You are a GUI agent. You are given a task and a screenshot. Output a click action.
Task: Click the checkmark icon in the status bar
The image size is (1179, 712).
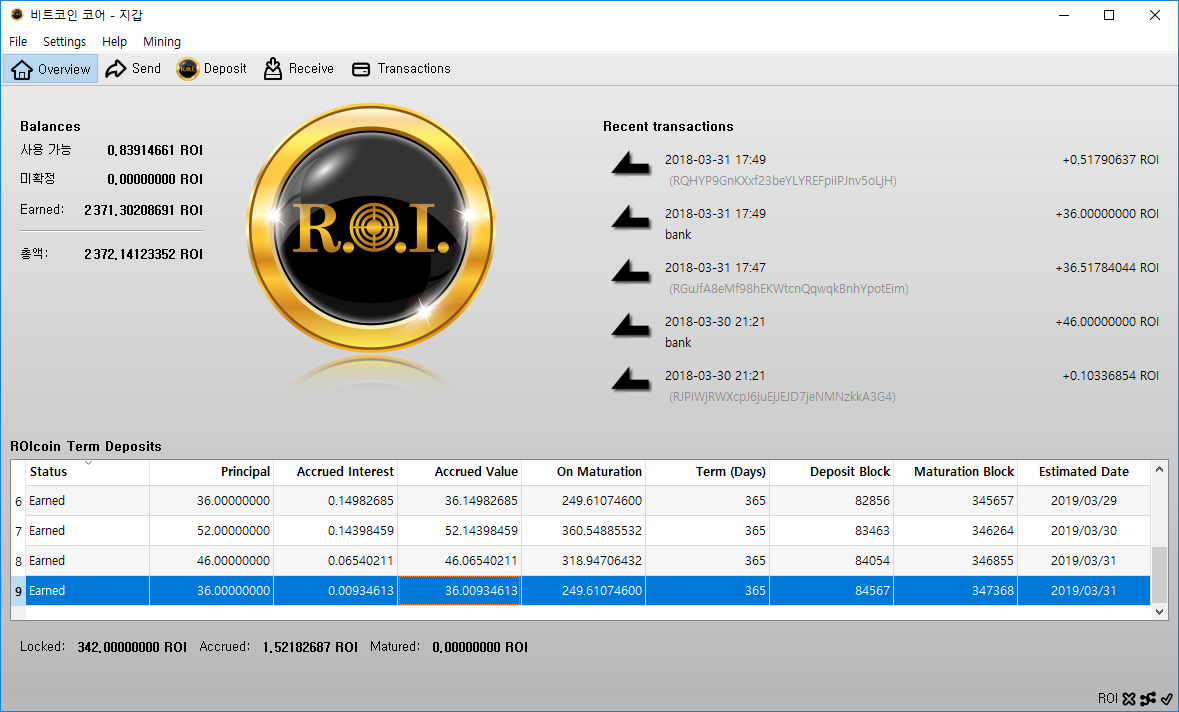point(1168,698)
